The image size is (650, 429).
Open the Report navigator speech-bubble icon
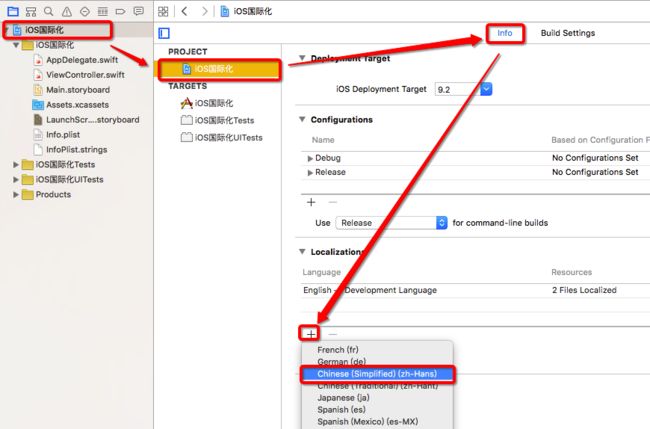(x=138, y=11)
